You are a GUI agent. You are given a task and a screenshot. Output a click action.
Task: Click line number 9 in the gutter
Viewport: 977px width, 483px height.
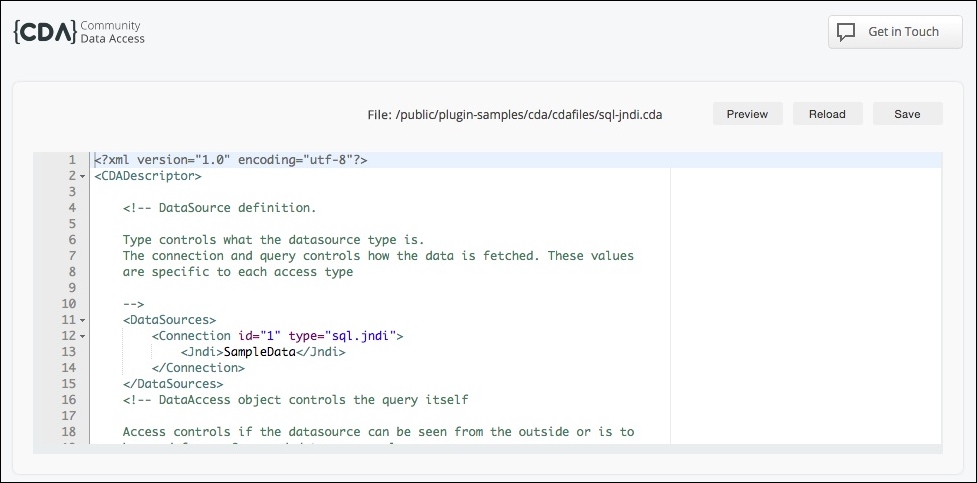pyautogui.click(x=72, y=288)
